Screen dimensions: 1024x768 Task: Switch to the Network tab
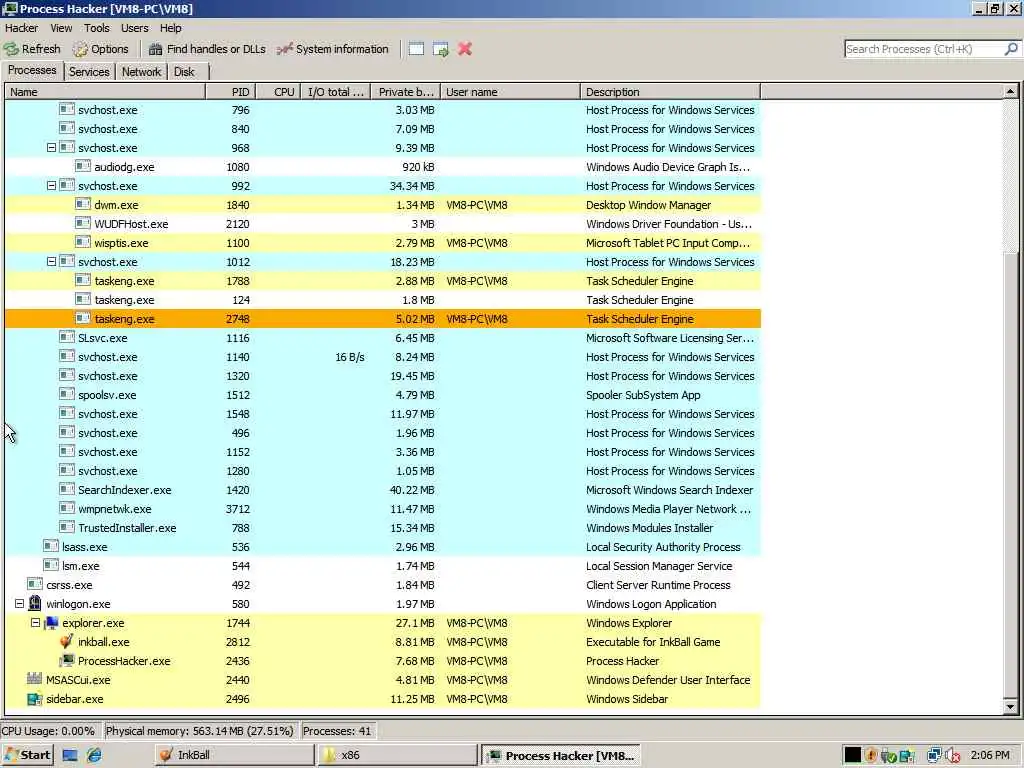(x=141, y=72)
